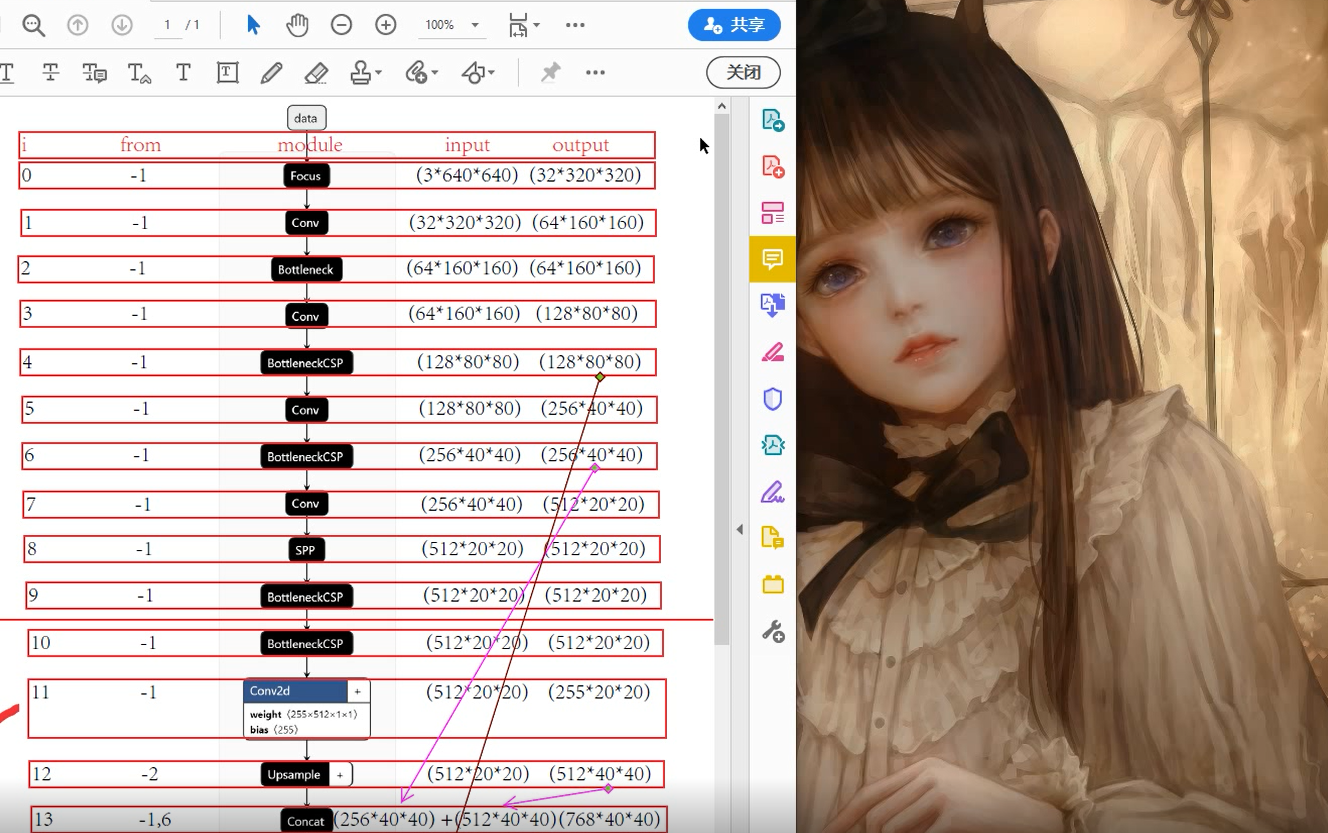Select the underline text tool
Screen dimensions: 1328x833
[x=7, y=72]
